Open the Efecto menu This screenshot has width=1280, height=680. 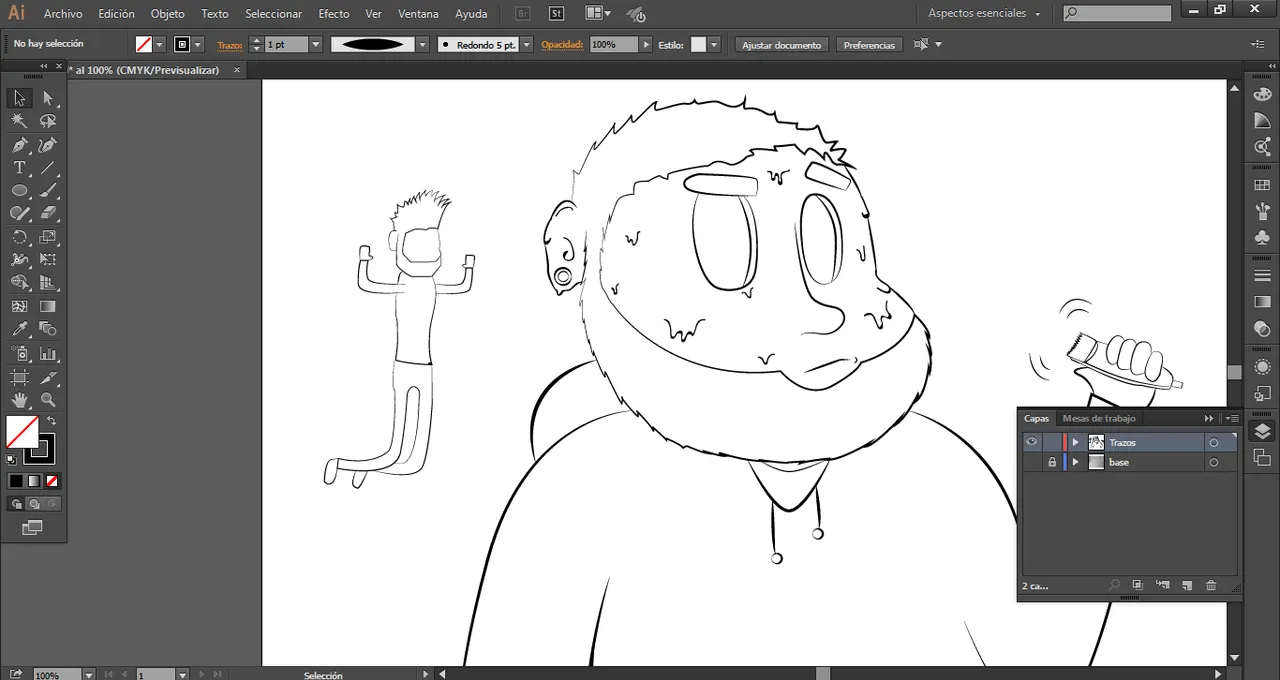(333, 14)
